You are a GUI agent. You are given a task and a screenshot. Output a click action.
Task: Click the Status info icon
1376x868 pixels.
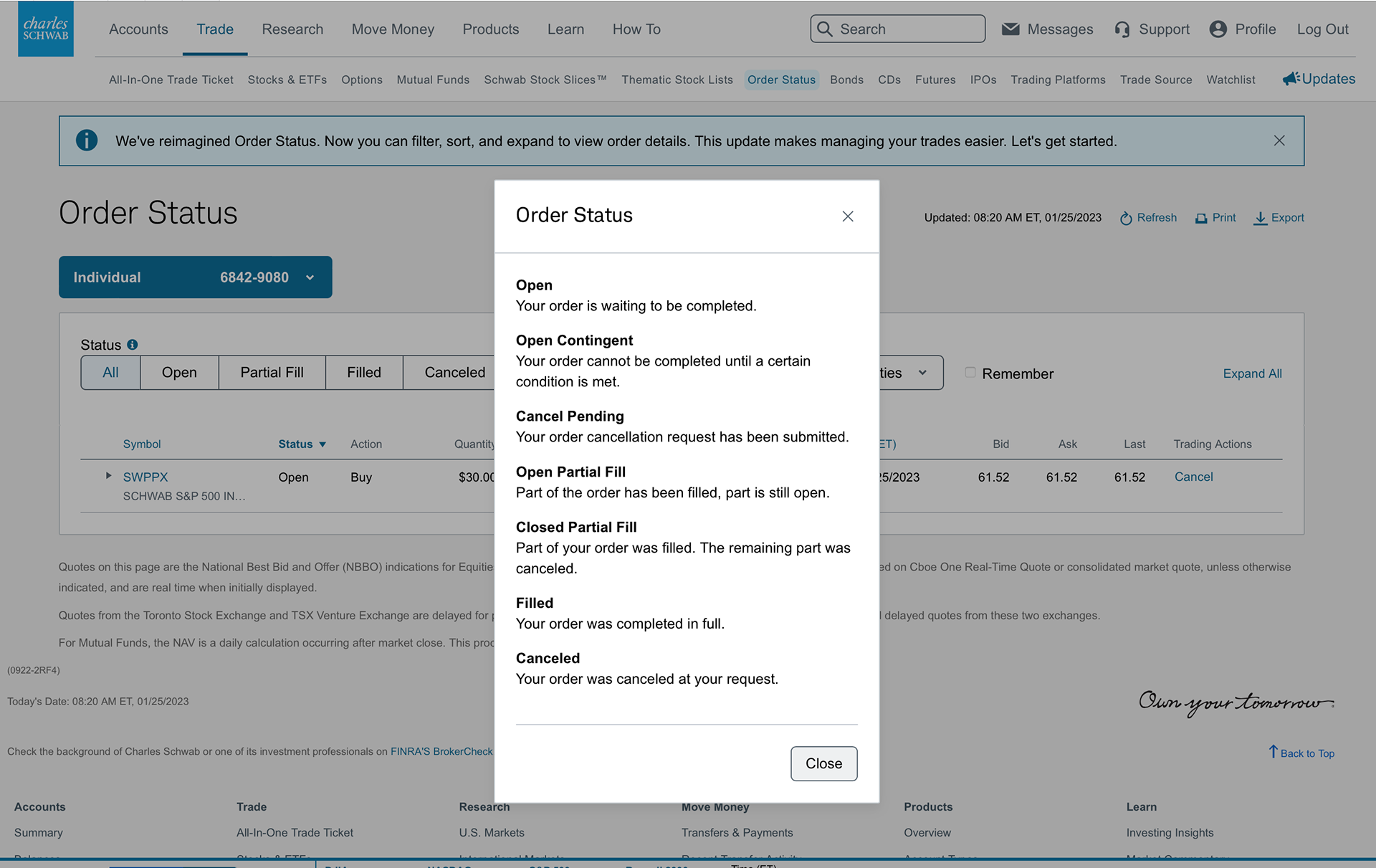133,345
